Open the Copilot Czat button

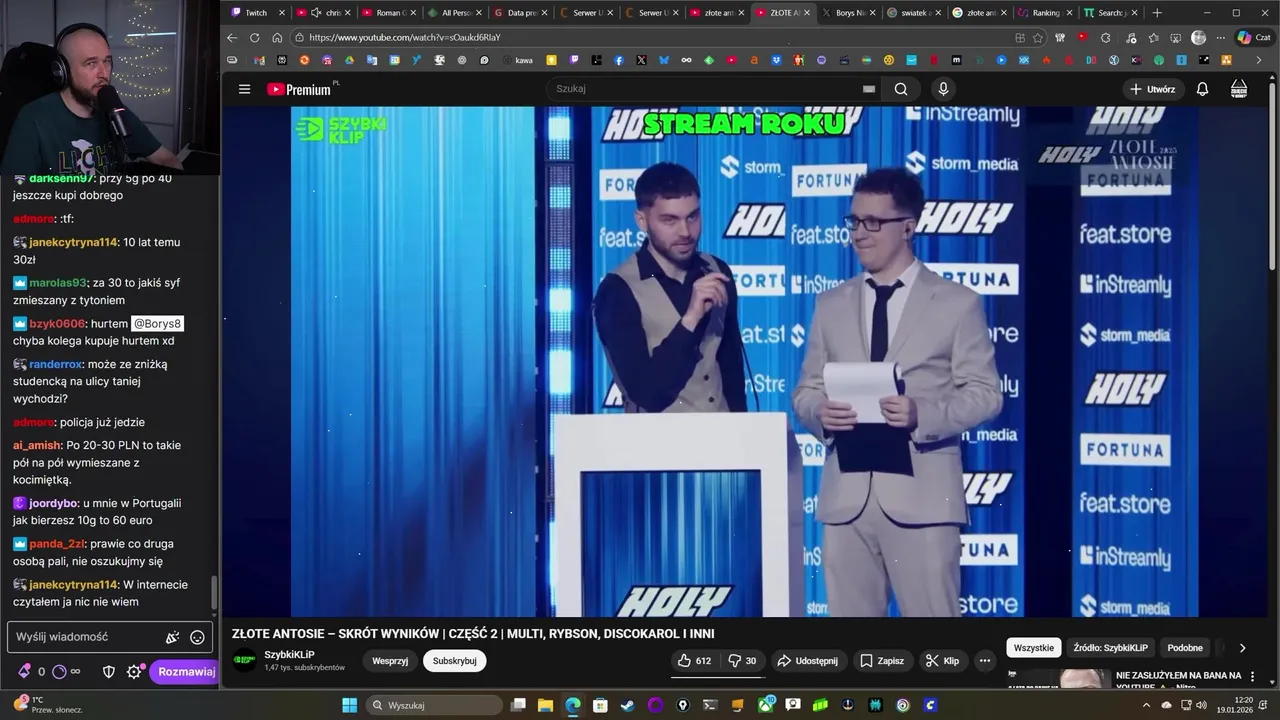1254,37
